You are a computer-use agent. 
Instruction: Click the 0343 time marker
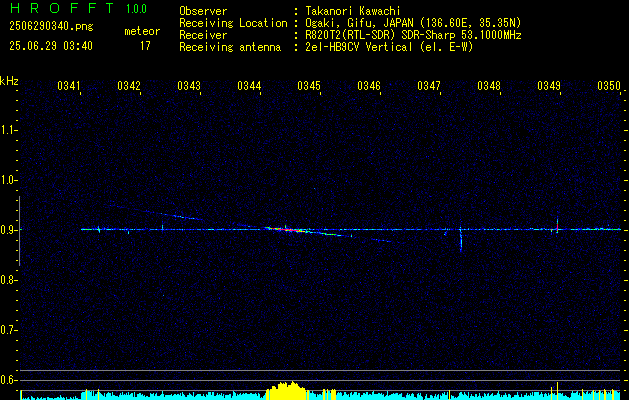(x=189, y=86)
